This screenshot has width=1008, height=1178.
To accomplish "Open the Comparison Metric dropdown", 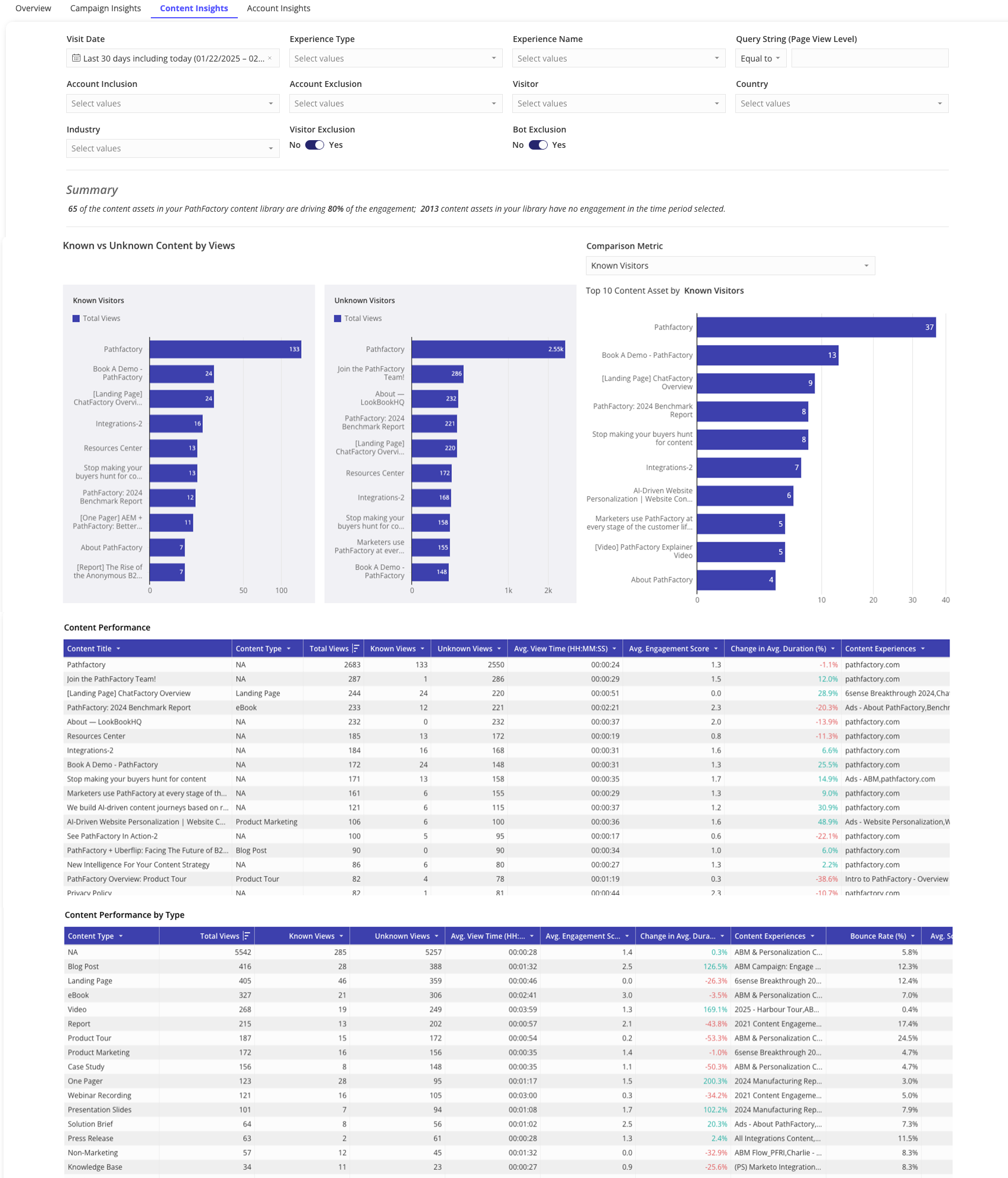I will 729,266.
